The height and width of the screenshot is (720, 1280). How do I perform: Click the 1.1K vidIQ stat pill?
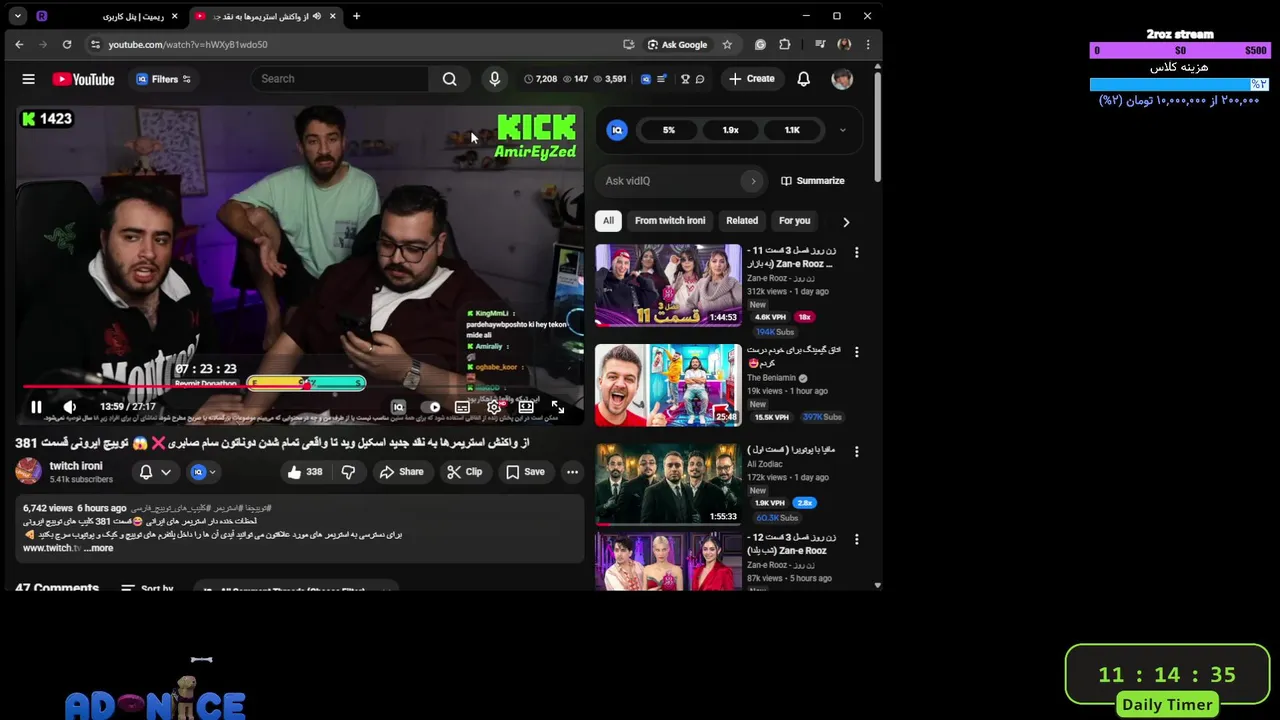pyautogui.click(x=792, y=130)
